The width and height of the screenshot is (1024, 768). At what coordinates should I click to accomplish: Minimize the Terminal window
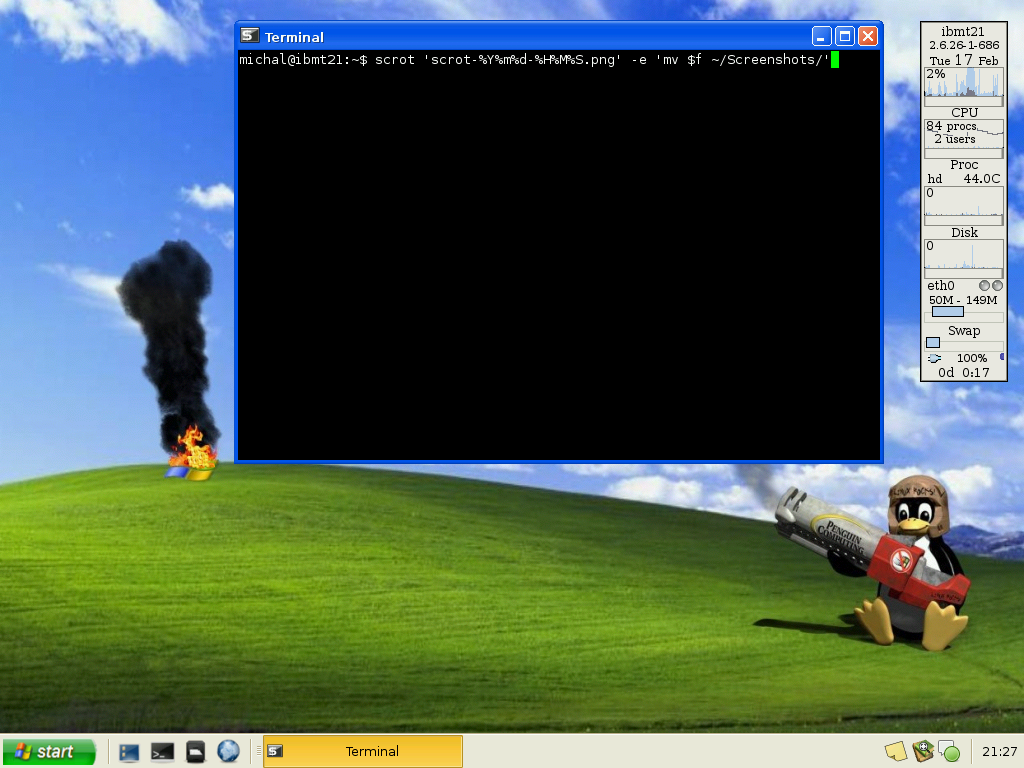[822, 36]
